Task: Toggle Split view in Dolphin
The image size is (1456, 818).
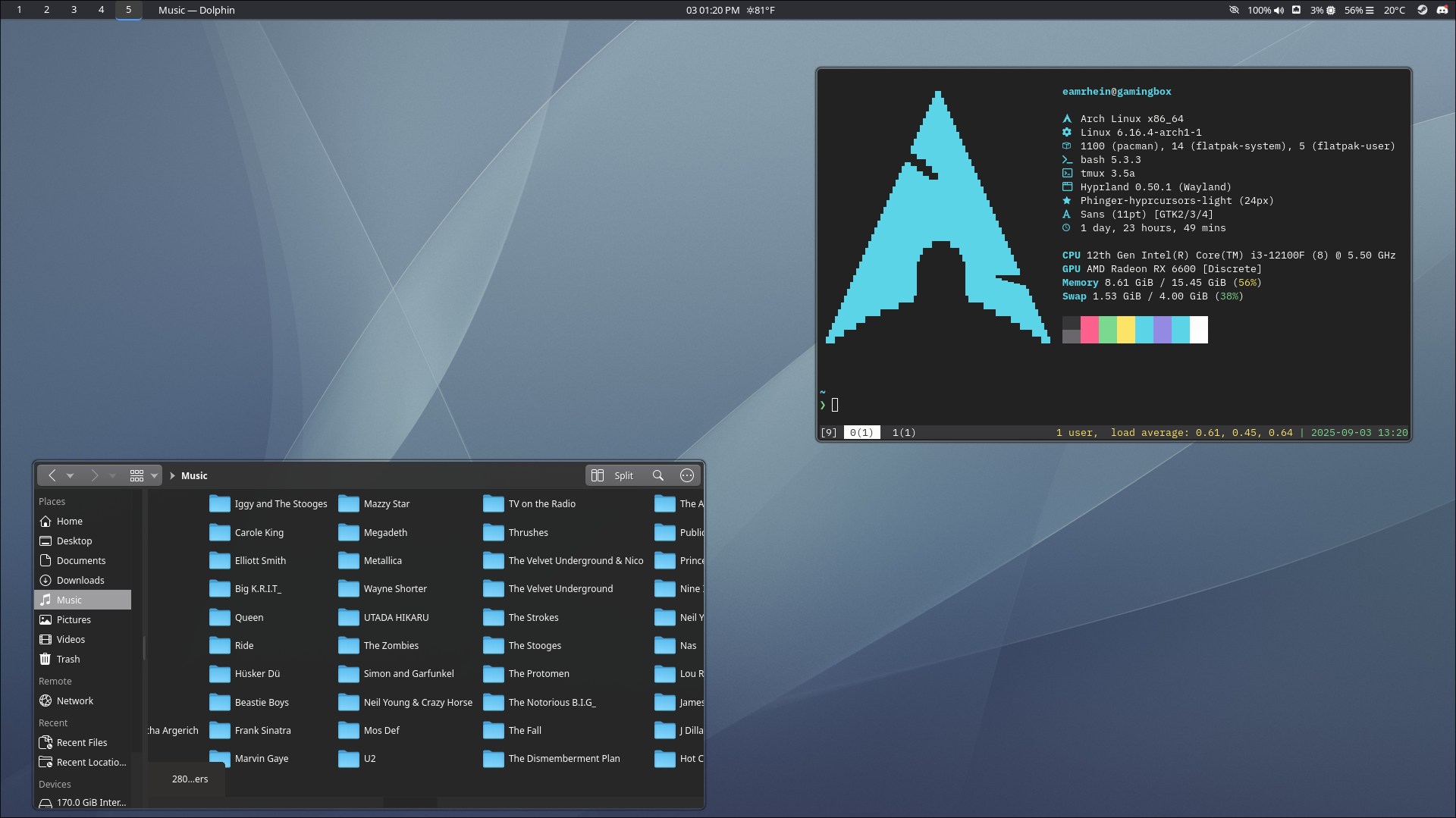Action: coord(613,475)
